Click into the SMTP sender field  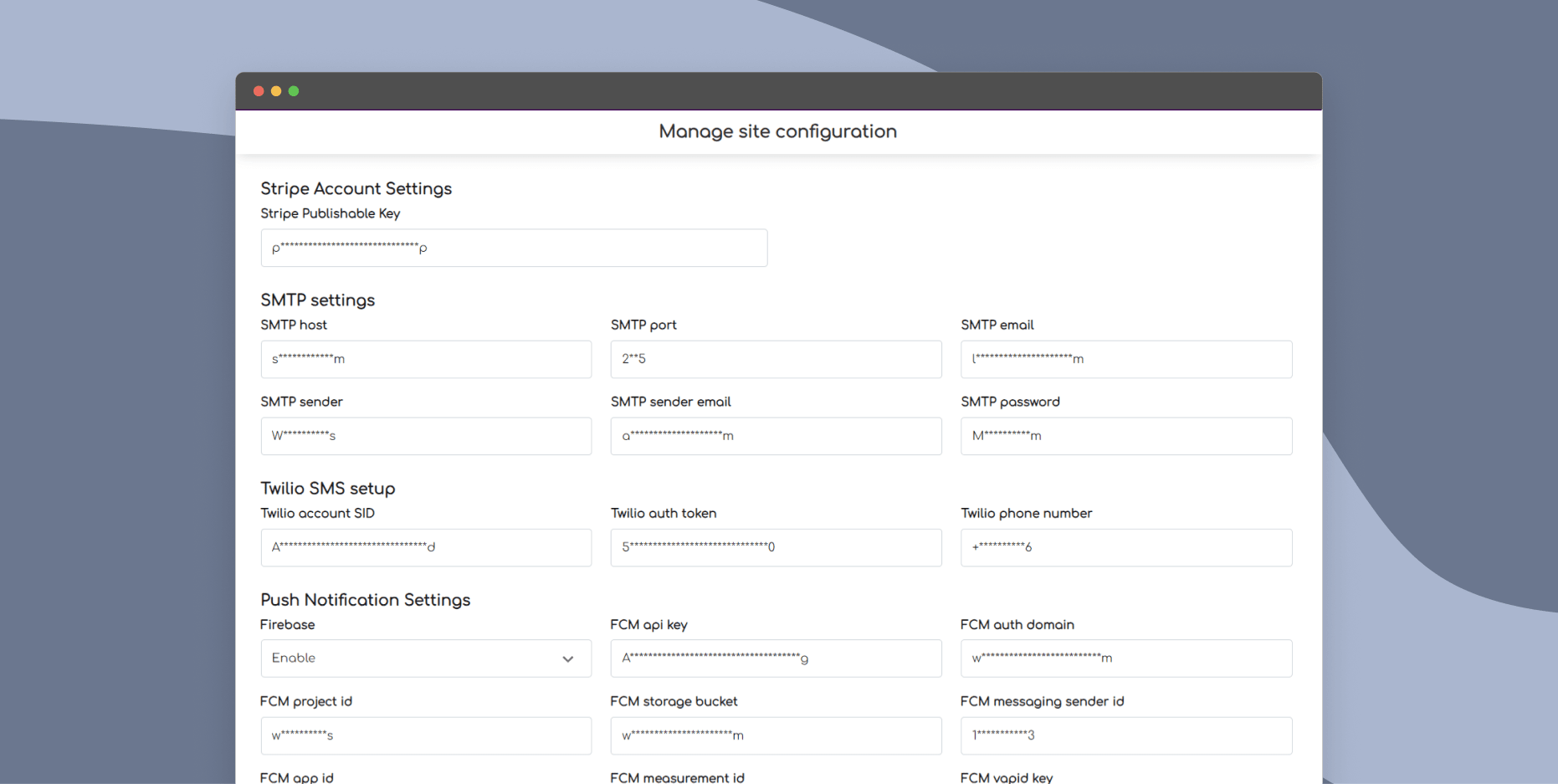426,436
